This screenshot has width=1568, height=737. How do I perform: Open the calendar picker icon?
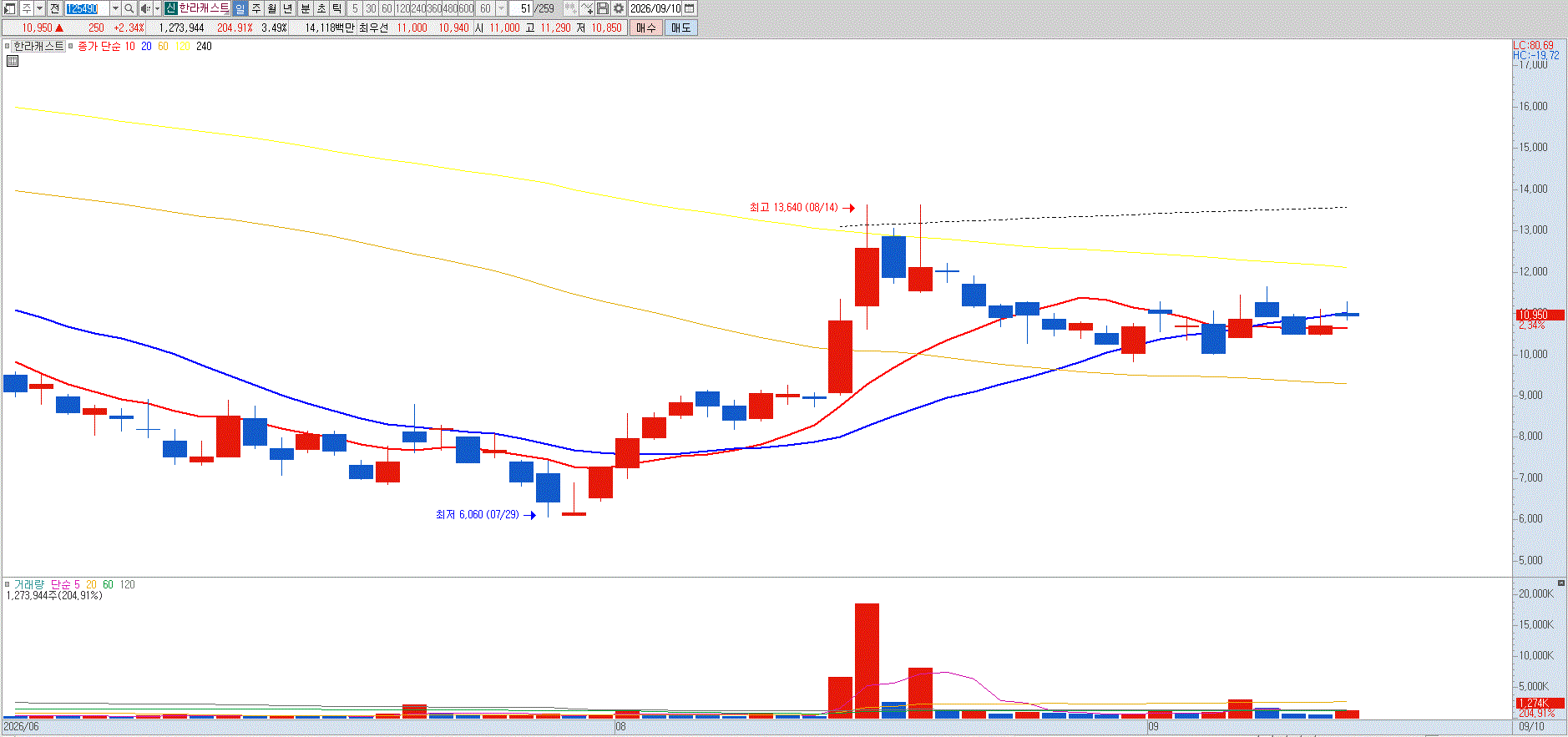[x=690, y=8]
